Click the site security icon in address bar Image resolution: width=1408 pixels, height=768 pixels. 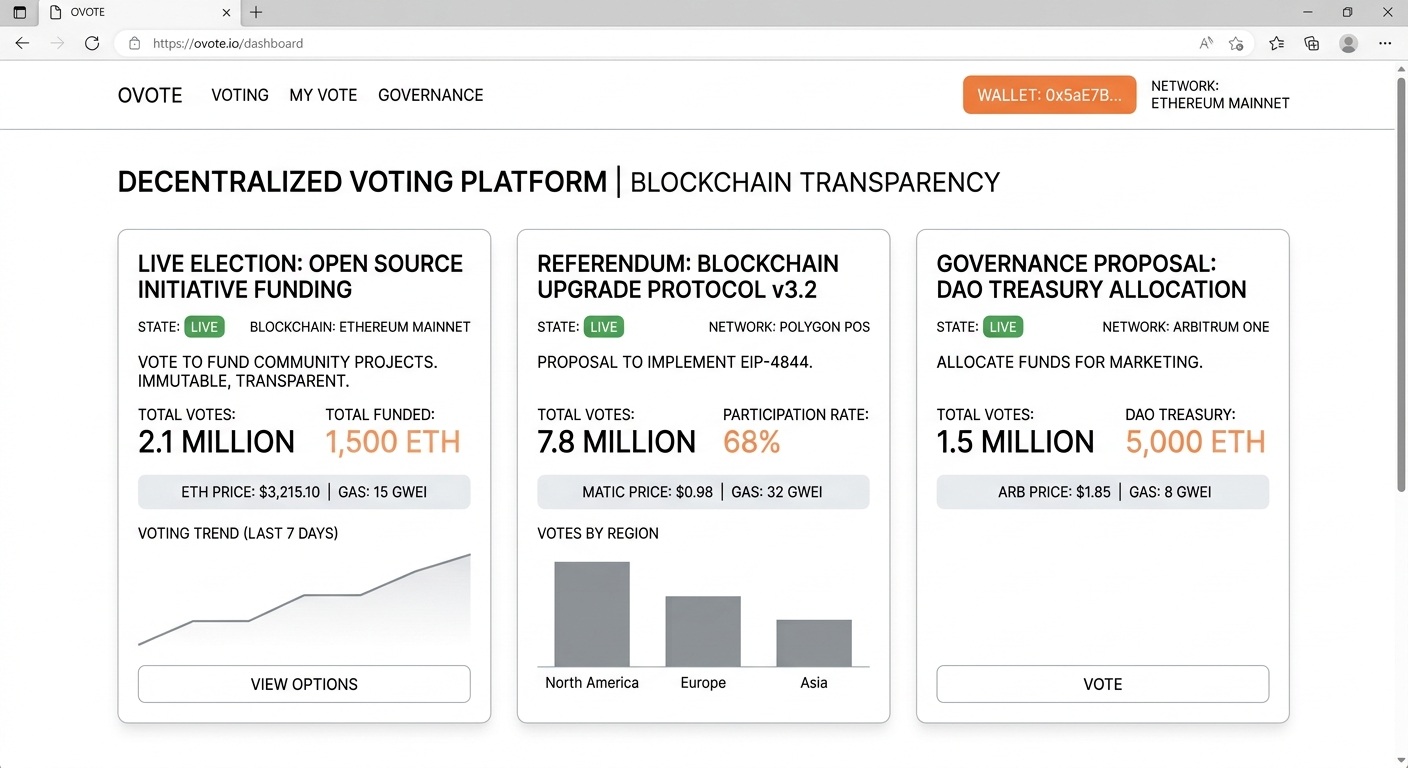(x=133, y=43)
